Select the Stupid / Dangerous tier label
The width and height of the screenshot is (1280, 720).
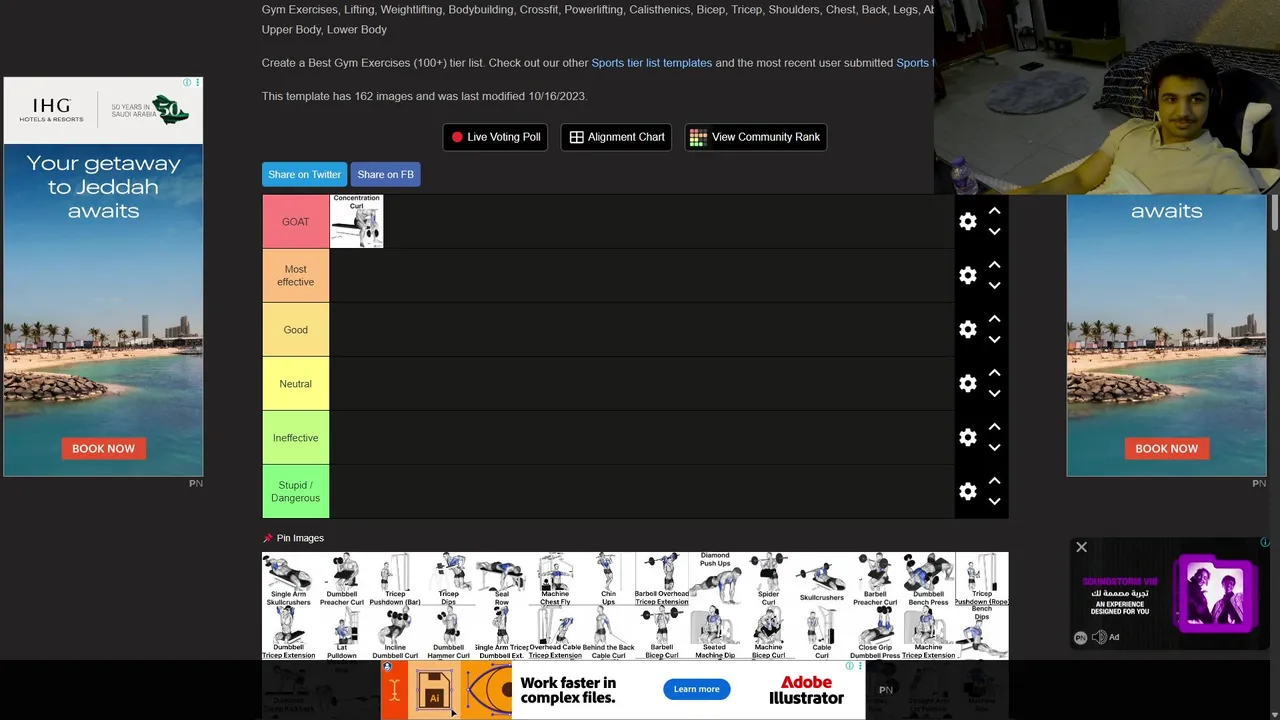[x=296, y=492]
